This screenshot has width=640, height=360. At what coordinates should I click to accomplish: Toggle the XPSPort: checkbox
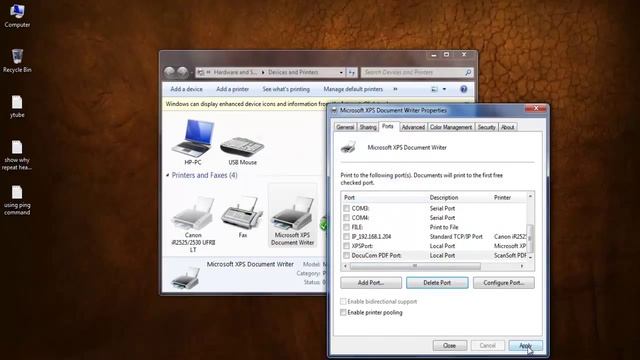coord(346,246)
